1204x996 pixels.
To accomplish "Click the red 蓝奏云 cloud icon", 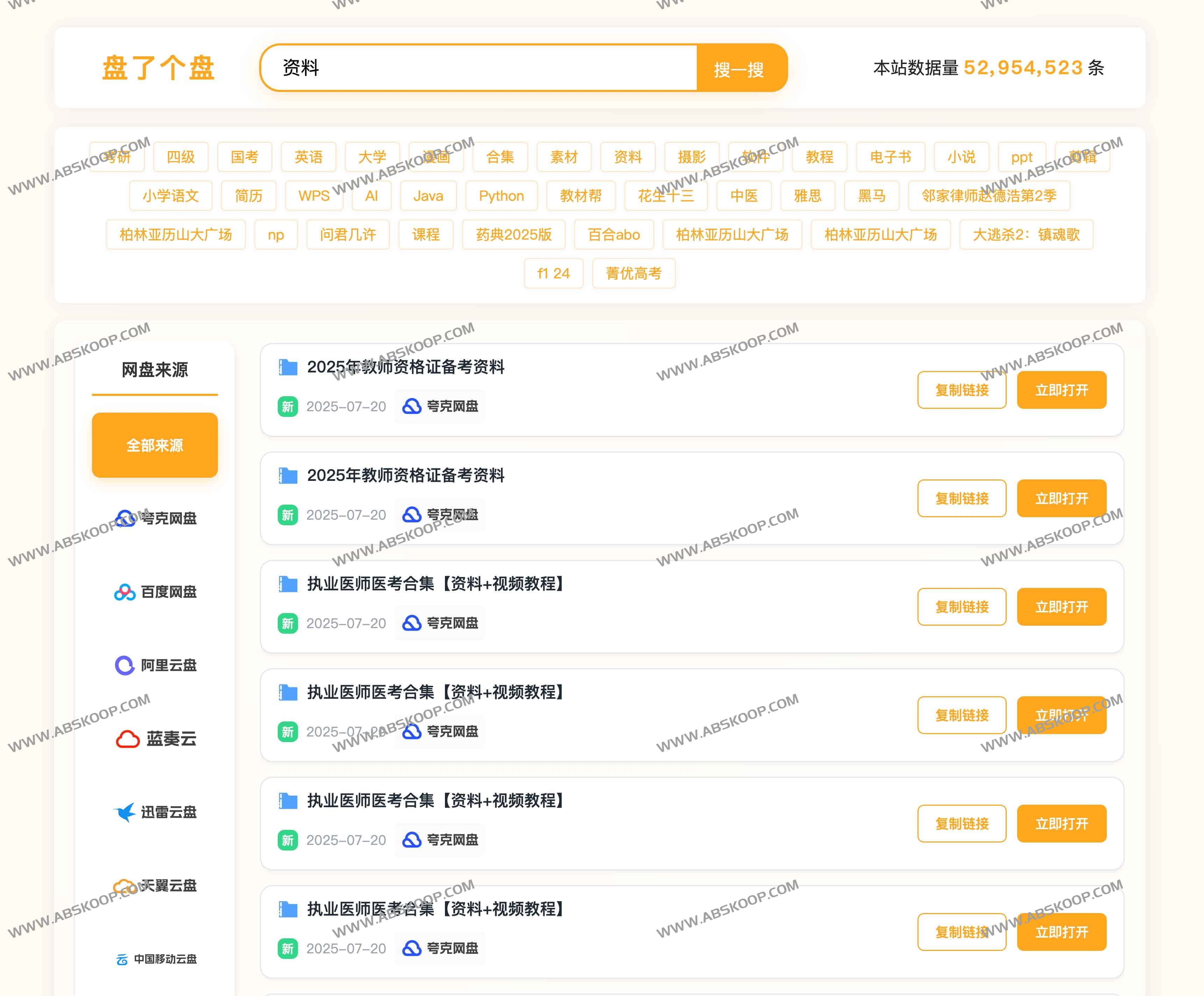I will click(x=127, y=739).
